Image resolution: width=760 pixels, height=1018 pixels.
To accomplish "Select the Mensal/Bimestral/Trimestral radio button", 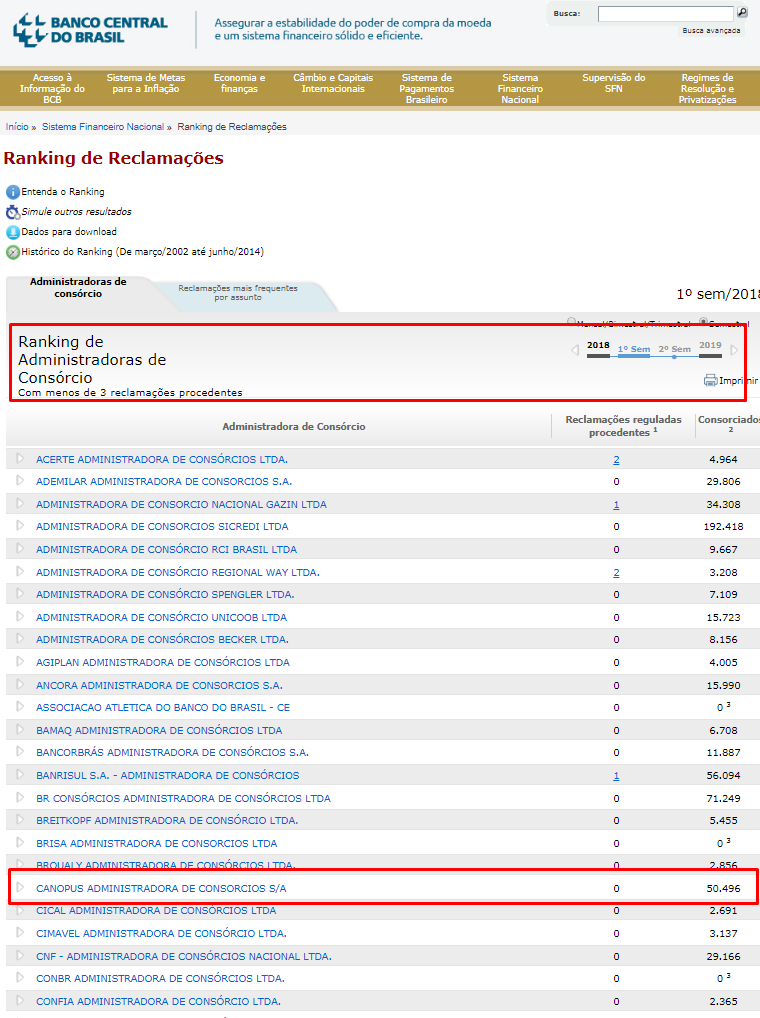I will 572,323.
